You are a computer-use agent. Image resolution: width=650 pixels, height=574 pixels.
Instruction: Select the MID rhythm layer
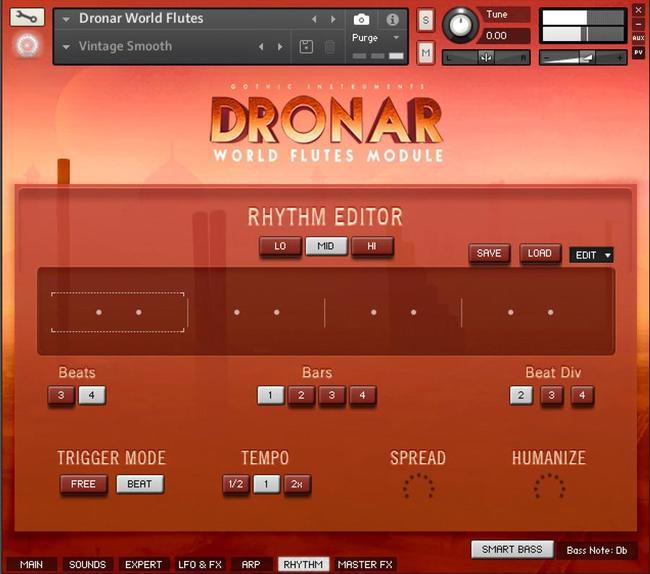(x=326, y=246)
